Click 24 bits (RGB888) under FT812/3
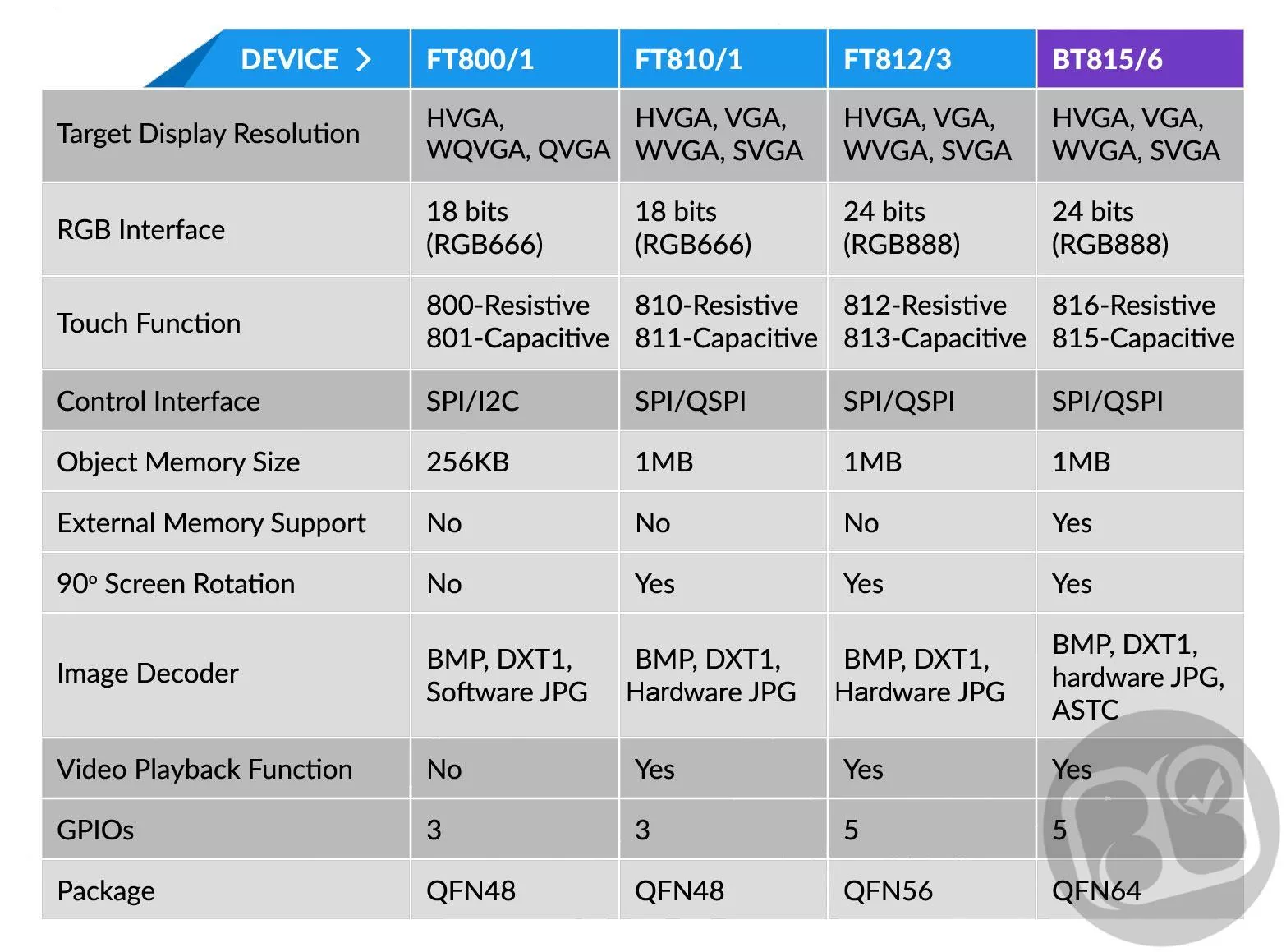The width and height of the screenshot is (1286, 952). [x=932, y=228]
